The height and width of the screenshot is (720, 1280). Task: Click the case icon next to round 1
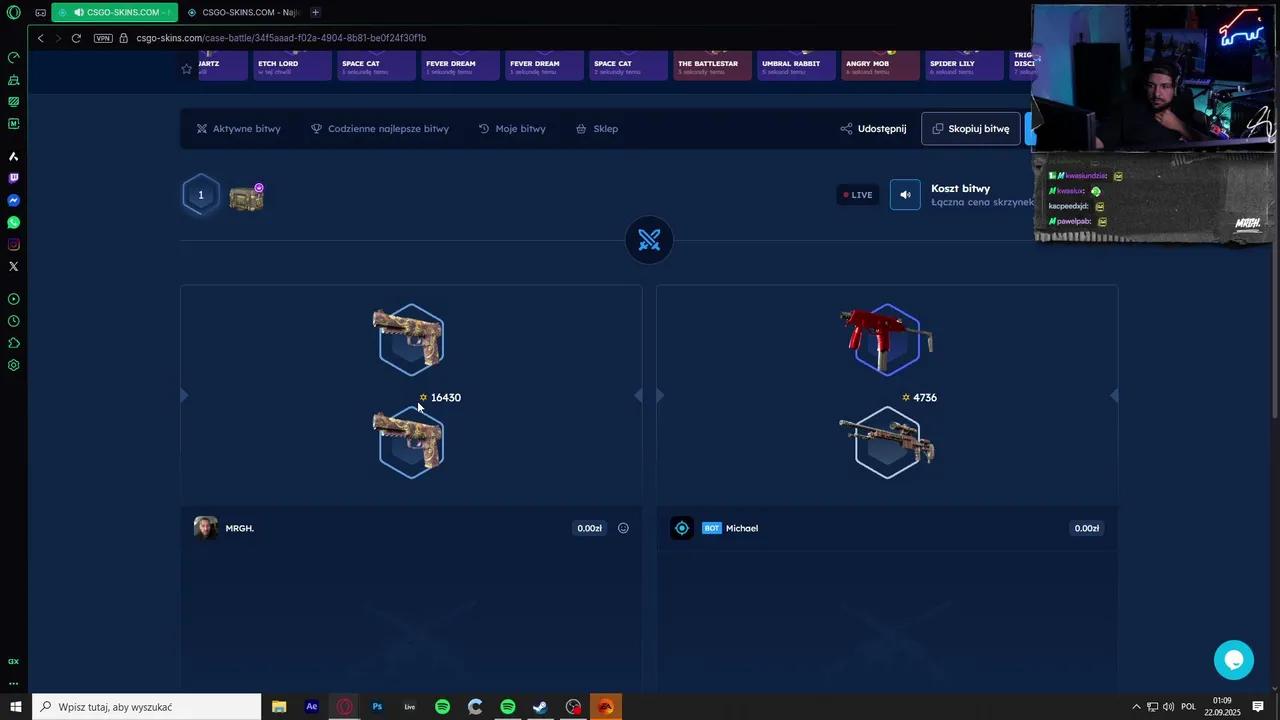(246, 197)
